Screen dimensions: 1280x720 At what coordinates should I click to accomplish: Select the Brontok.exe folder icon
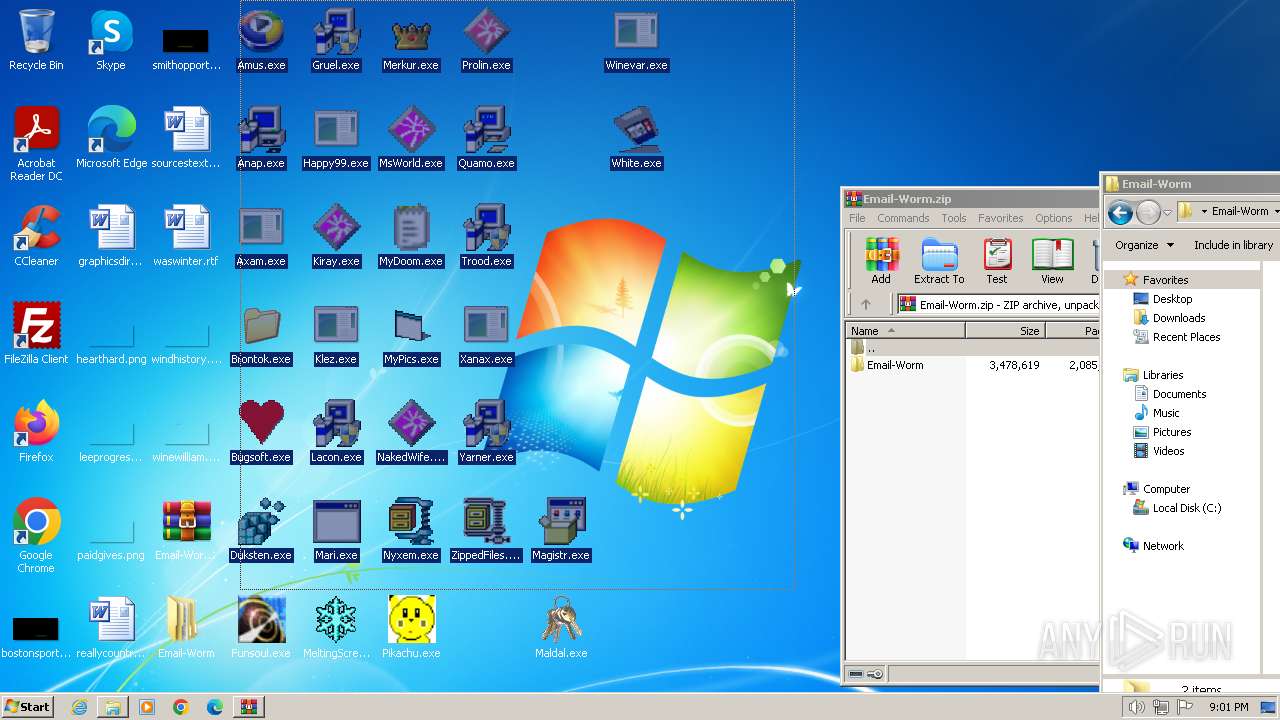click(x=261, y=334)
